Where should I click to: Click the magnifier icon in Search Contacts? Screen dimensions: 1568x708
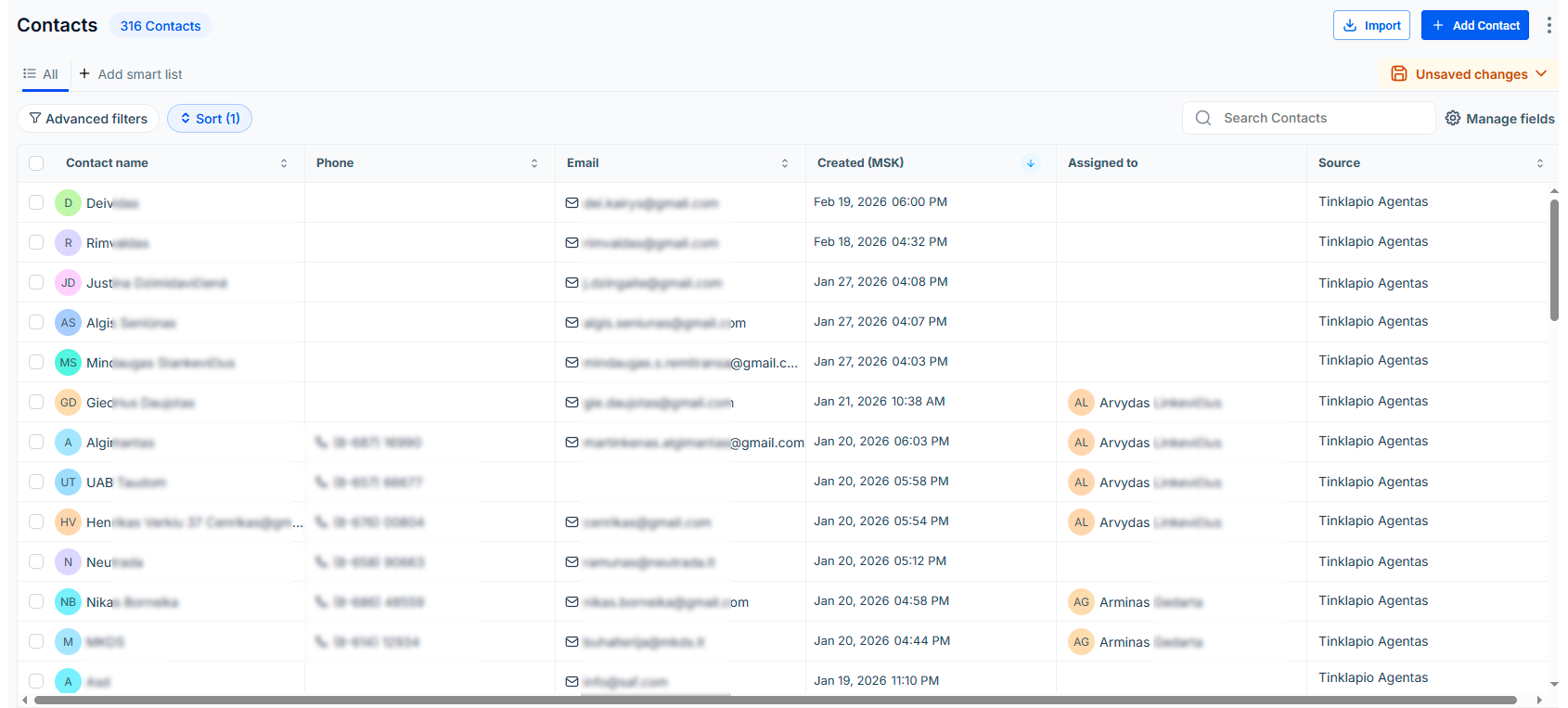[x=1203, y=118]
